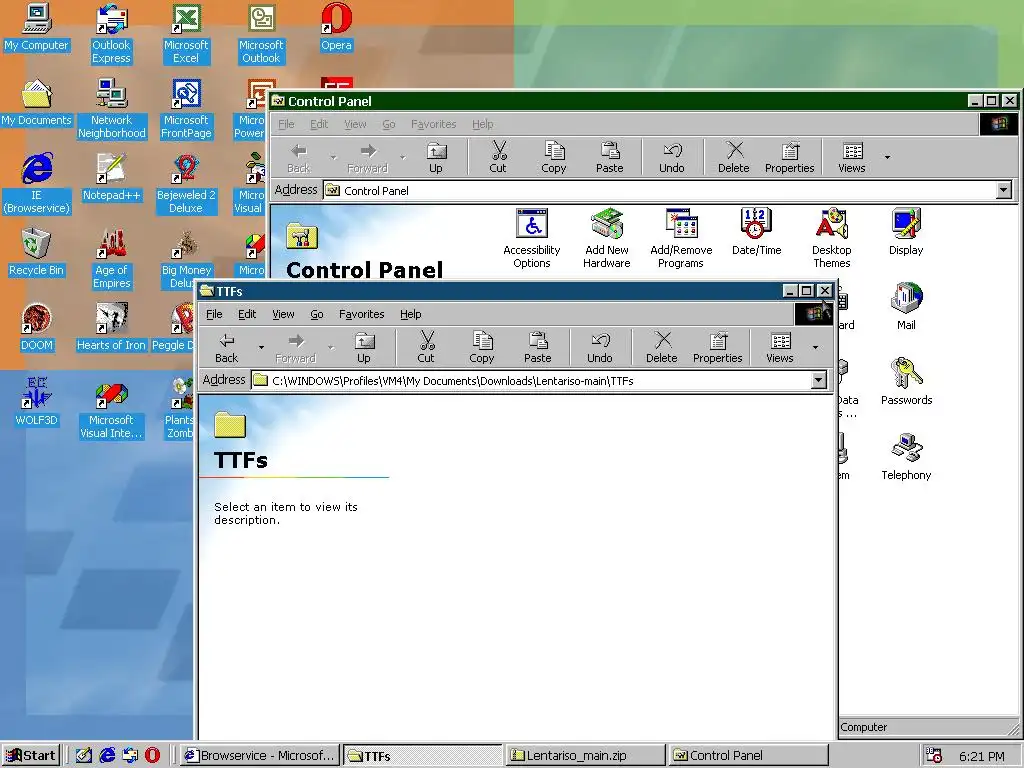1024x768 pixels.
Task: Select Opera desktop shortcut
Action: (336, 27)
